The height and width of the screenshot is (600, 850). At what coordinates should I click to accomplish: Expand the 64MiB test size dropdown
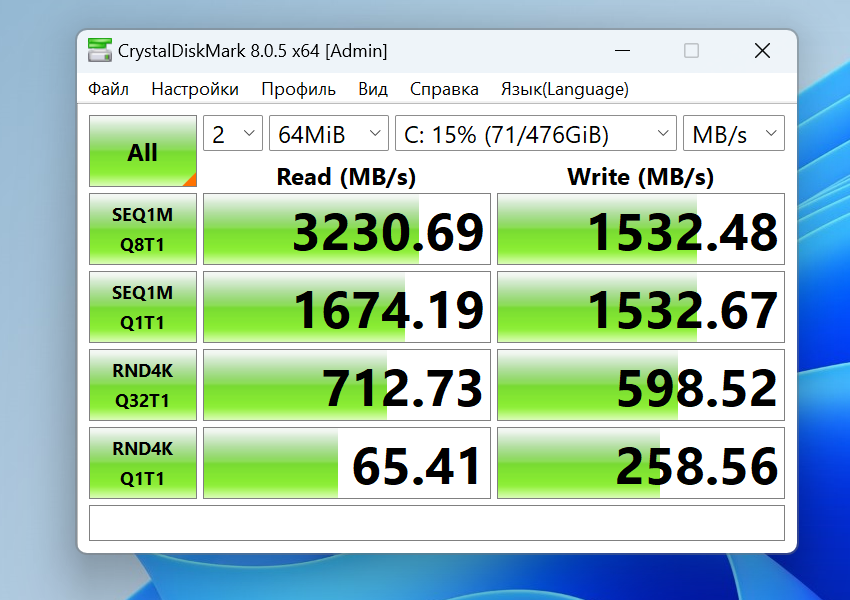[x=329, y=133]
